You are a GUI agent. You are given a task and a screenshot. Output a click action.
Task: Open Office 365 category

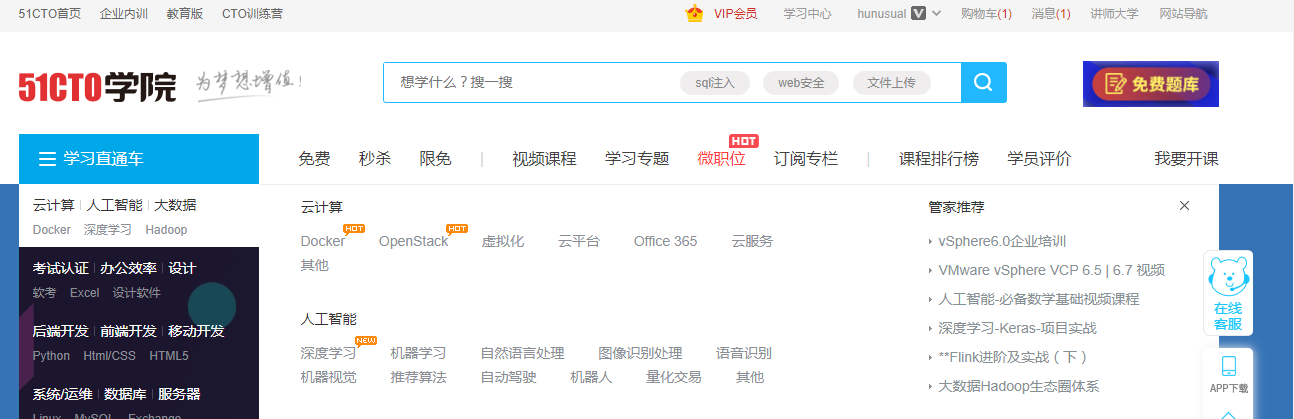tap(665, 241)
